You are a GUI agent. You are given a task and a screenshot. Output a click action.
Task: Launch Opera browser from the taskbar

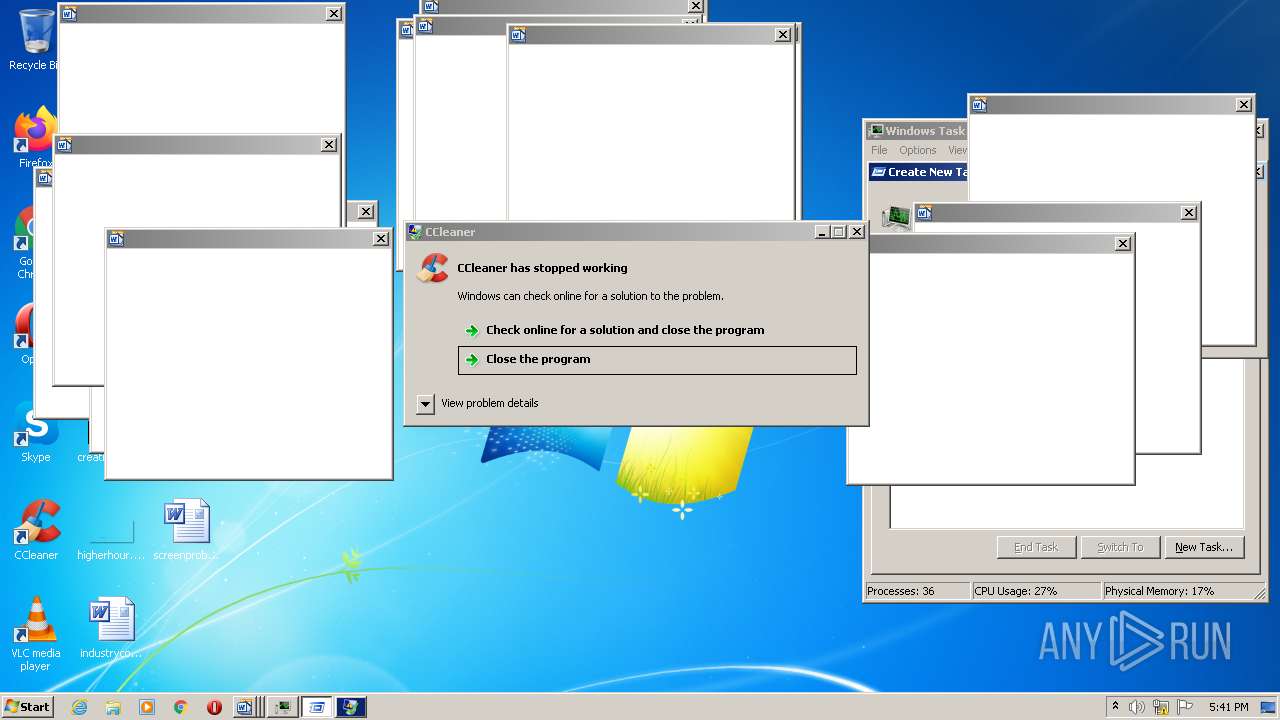point(214,707)
